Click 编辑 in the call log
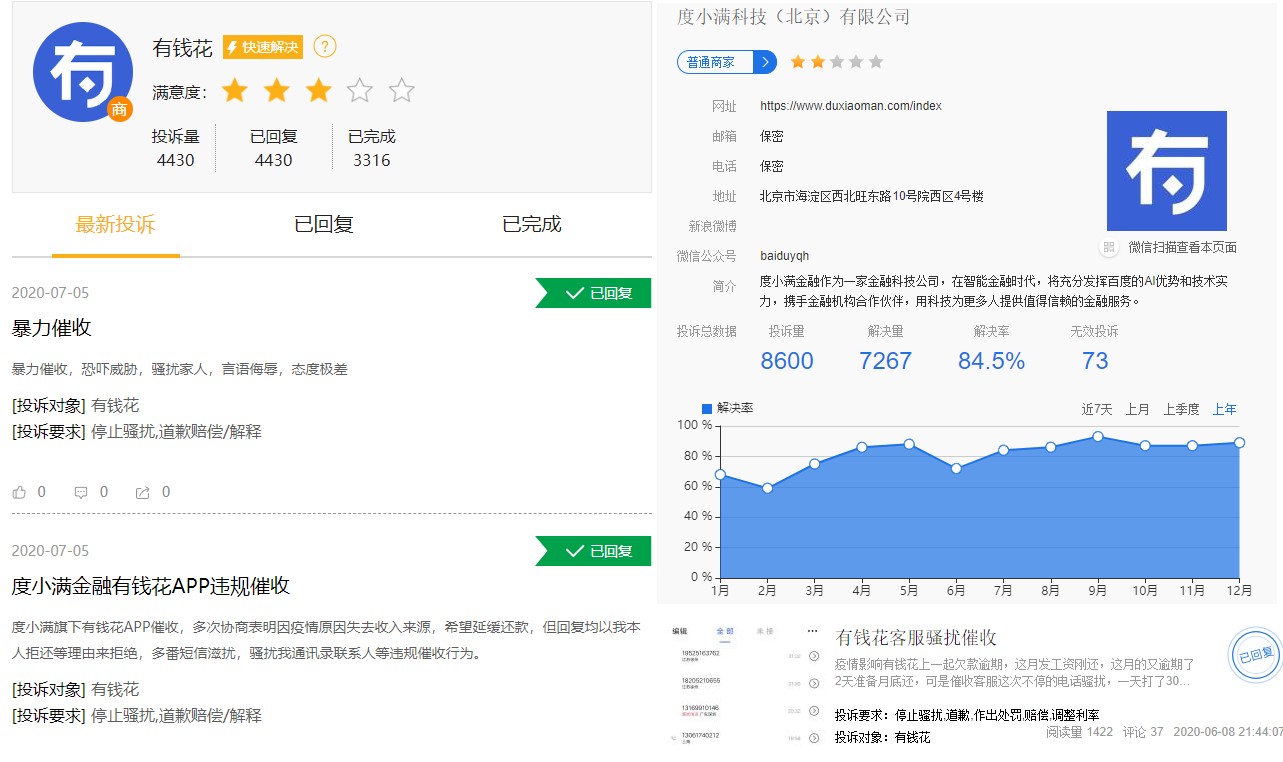Image resolution: width=1283 pixels, height=762 pixels. 680,632
